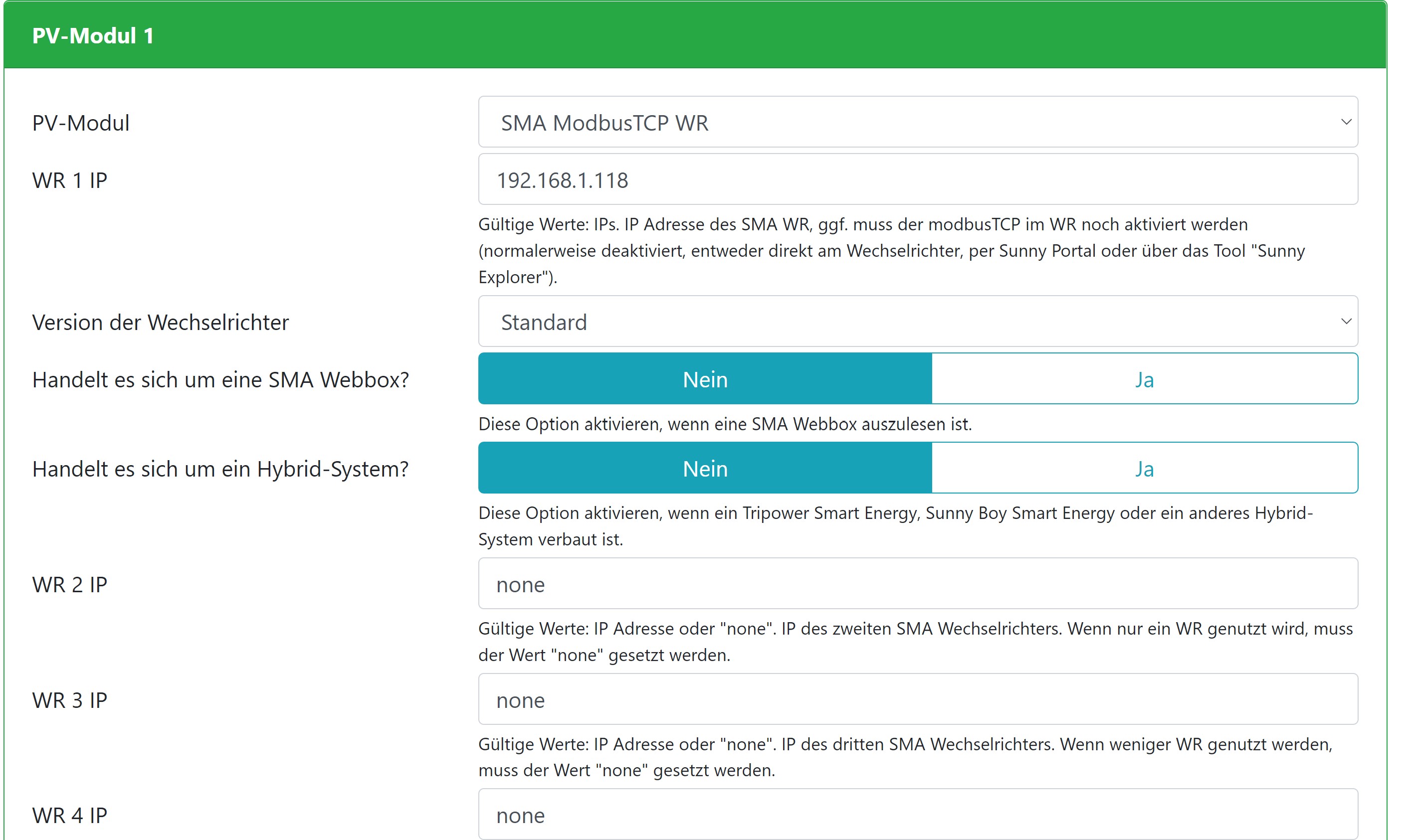Click the SMA Webbox question label
This screenshot has height=840, width=1404.
pos(220,380)
